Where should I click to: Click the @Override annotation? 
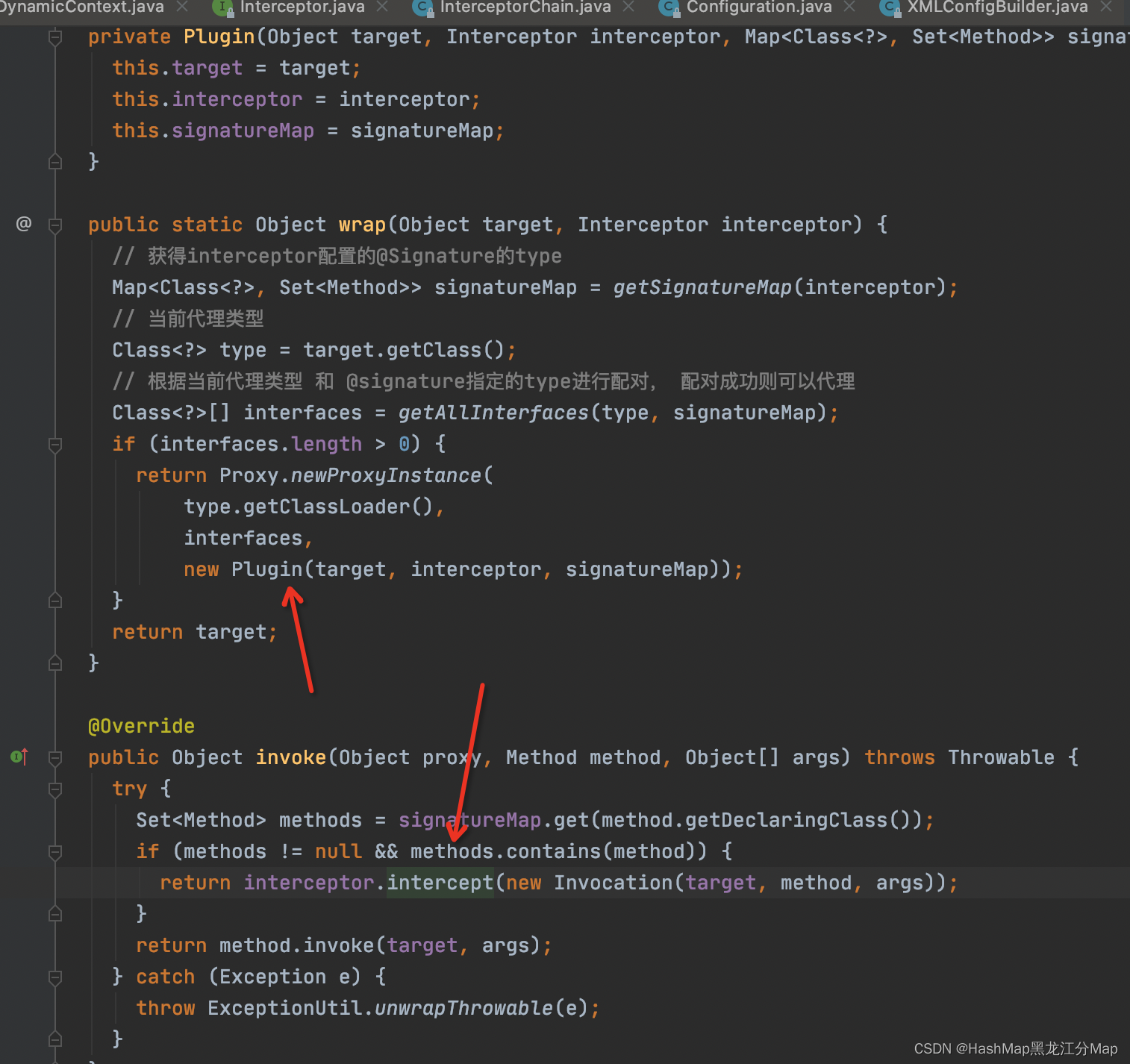[141, 726]
